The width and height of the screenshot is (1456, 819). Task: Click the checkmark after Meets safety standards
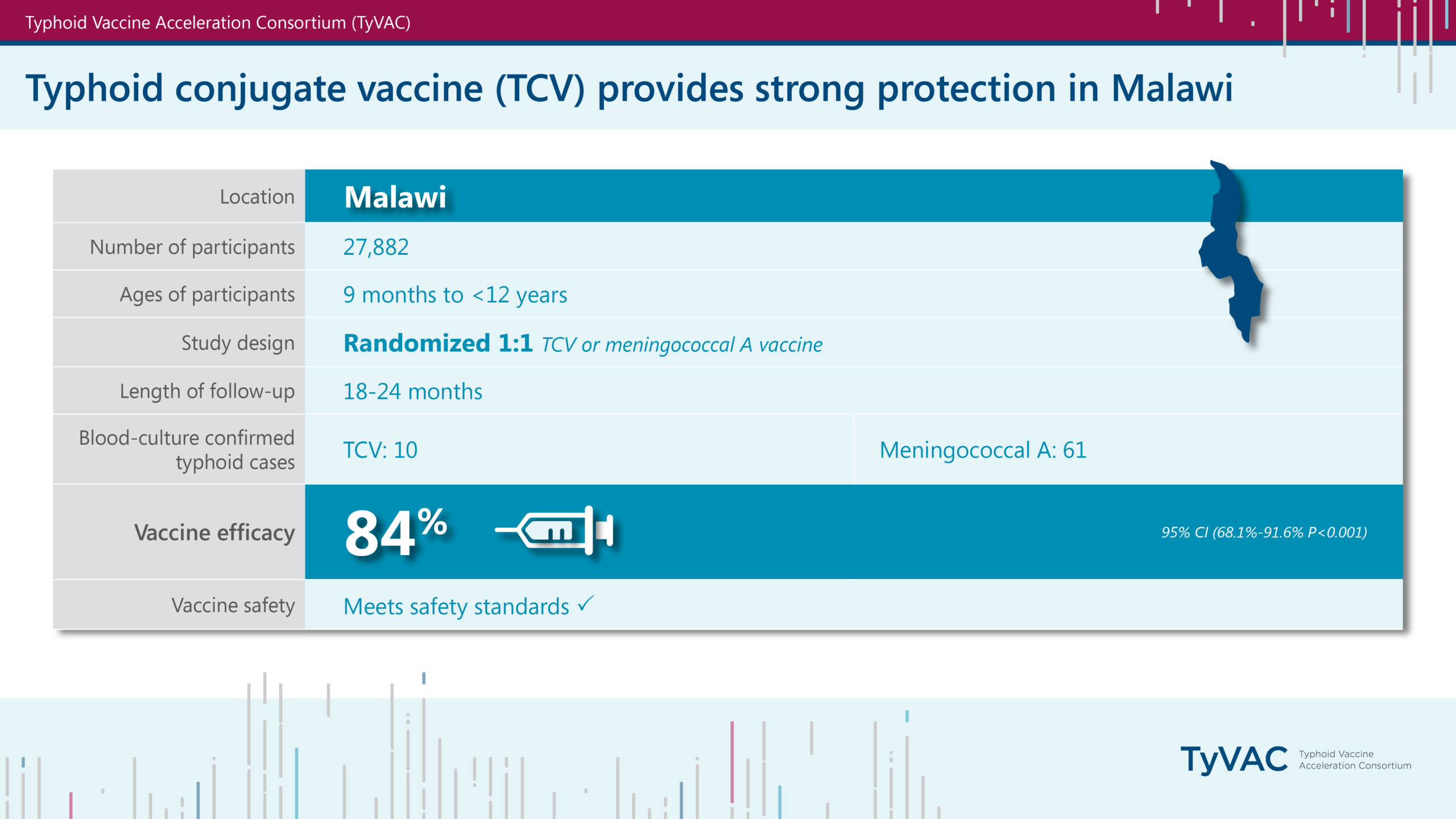pos(586,603)
